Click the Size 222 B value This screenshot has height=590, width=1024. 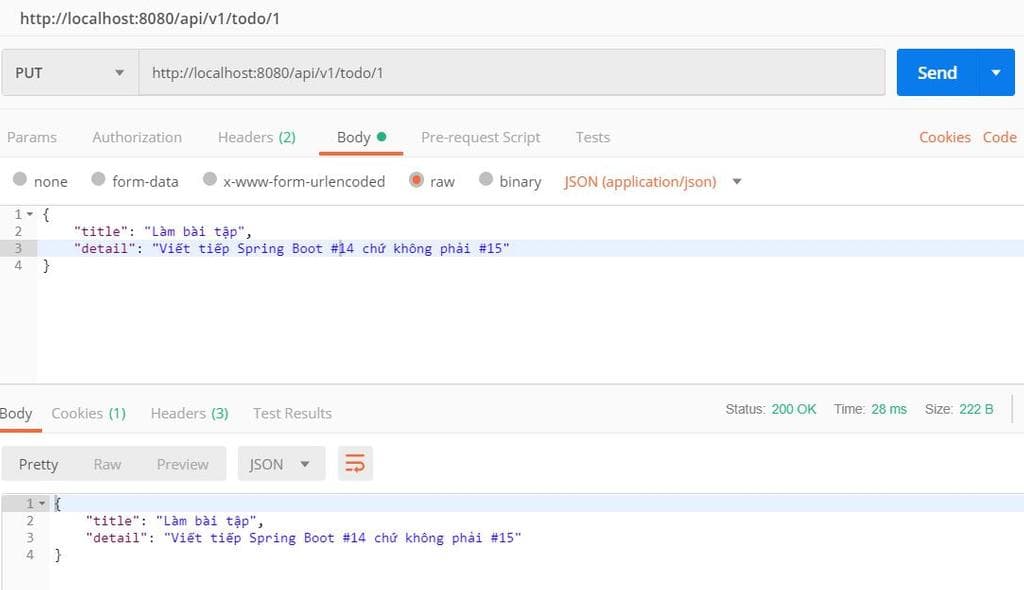pyautogui.click(x=976, y=409)
